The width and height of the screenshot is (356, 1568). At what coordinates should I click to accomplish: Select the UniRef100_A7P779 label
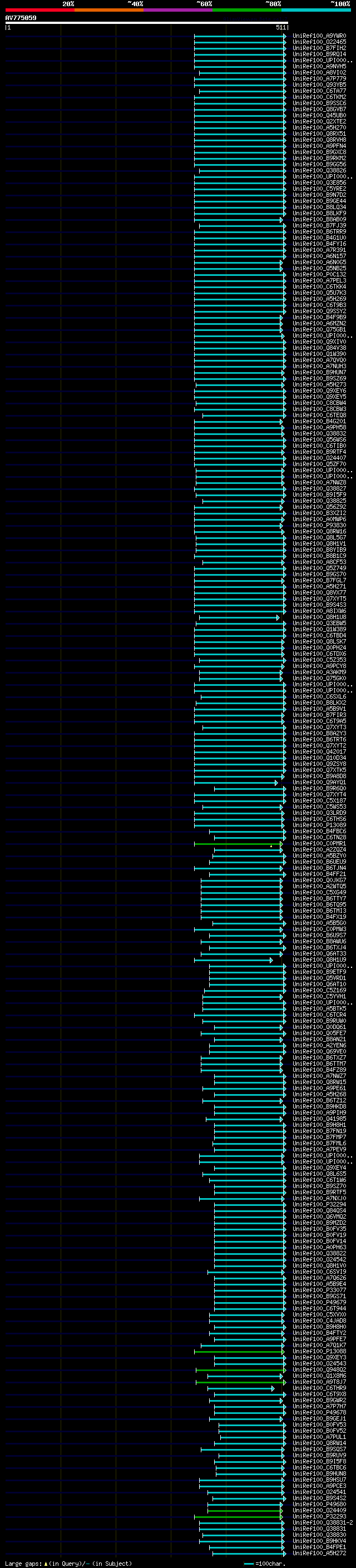pyautogui.click(x=319, y=78)
